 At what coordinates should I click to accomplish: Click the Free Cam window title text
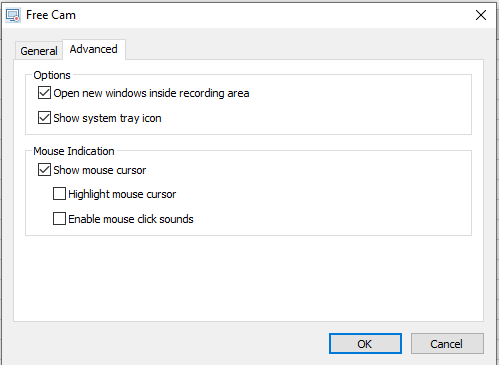(x=51, y=15)
